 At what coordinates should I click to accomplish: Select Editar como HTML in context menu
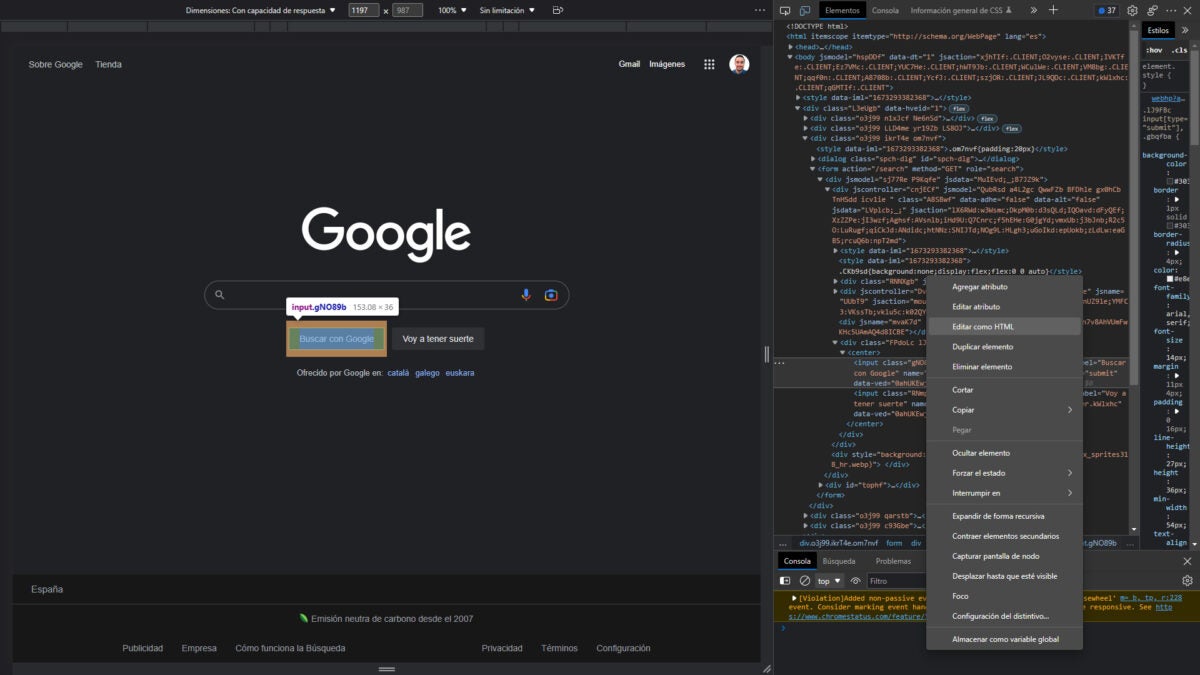(x=982, y=327)
